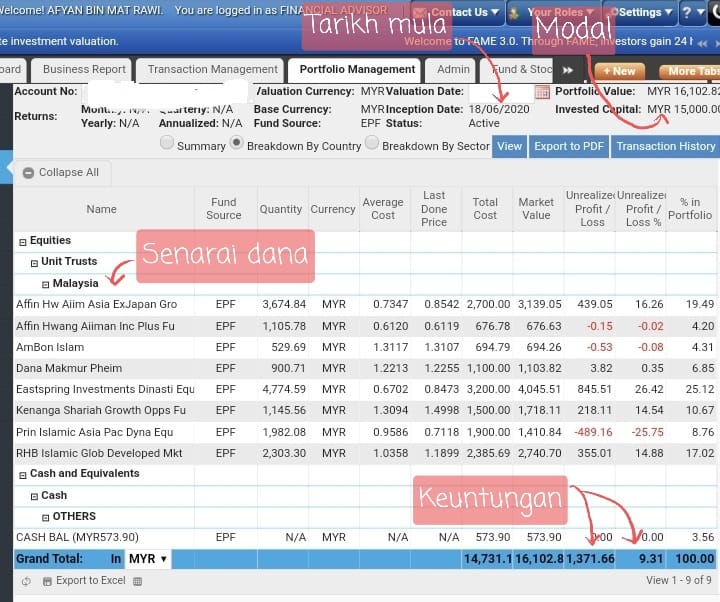720x602 pixels.
Task: Select the AmBon Islam fund row
Action: (365, 348)
